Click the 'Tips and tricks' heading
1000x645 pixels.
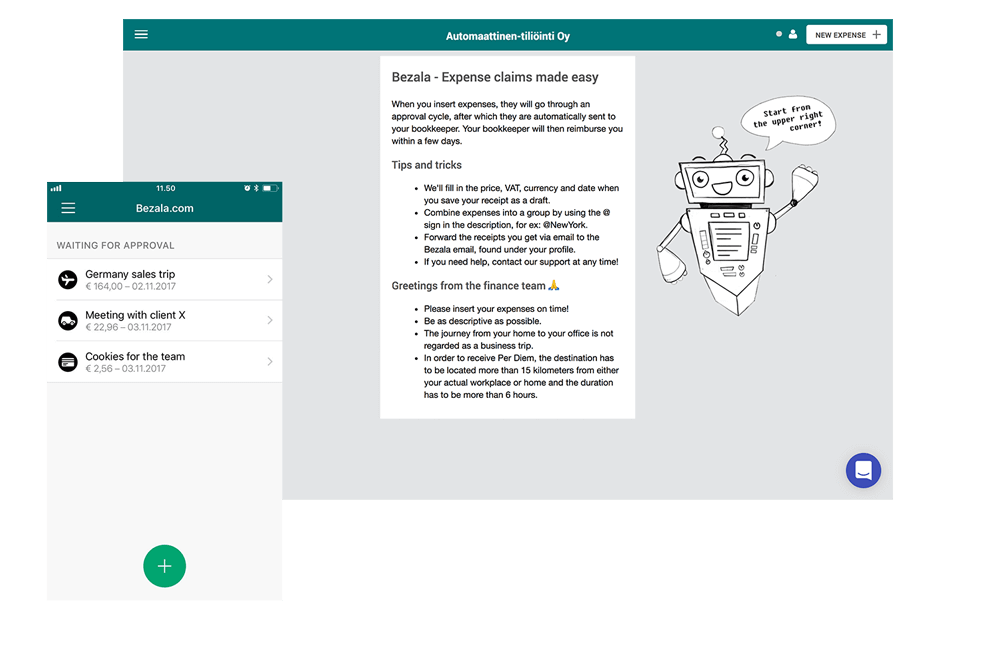[x=427, y=165]
